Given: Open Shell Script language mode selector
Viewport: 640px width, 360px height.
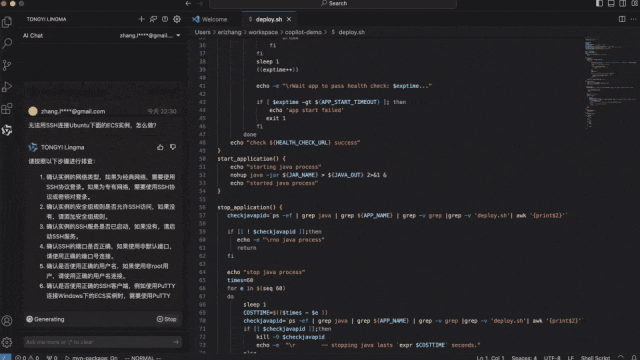Looking at the screenshot, I should point(596,358).
